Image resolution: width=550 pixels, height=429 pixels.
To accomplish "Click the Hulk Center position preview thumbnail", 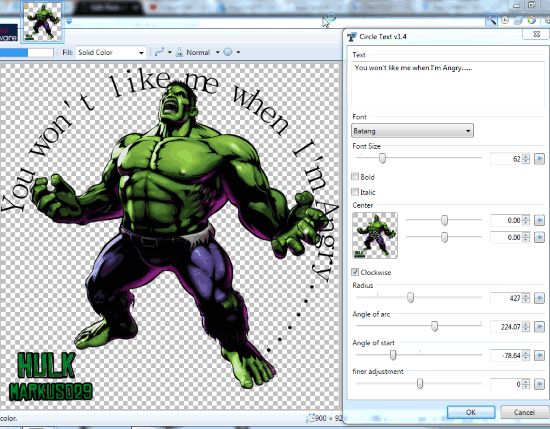I will [375, 235].
